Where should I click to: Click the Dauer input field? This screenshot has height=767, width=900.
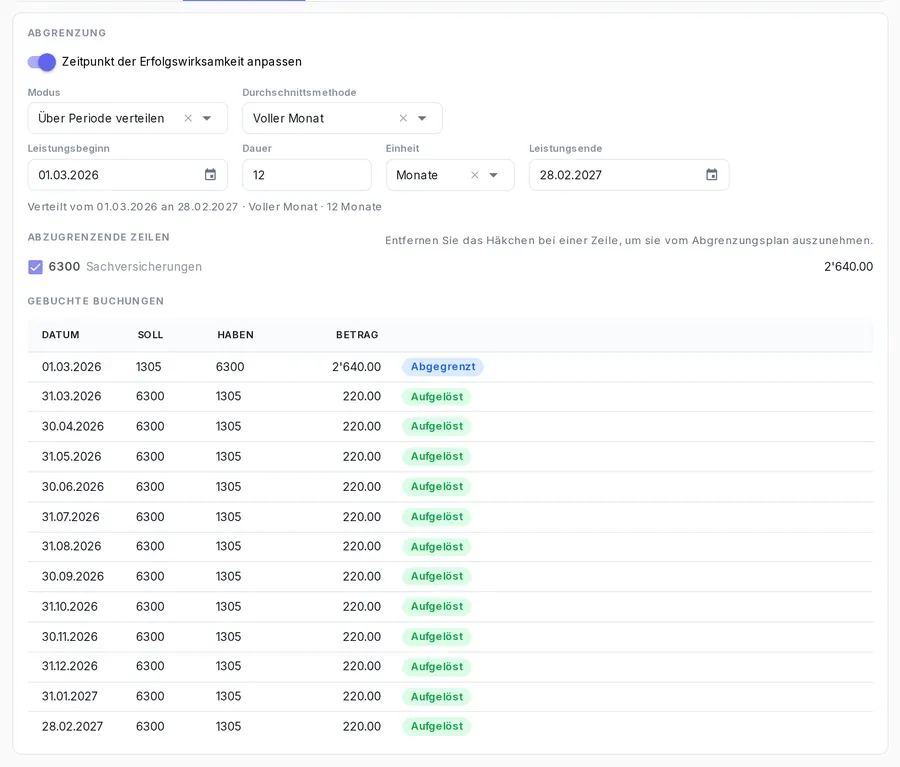pos(307,175)
